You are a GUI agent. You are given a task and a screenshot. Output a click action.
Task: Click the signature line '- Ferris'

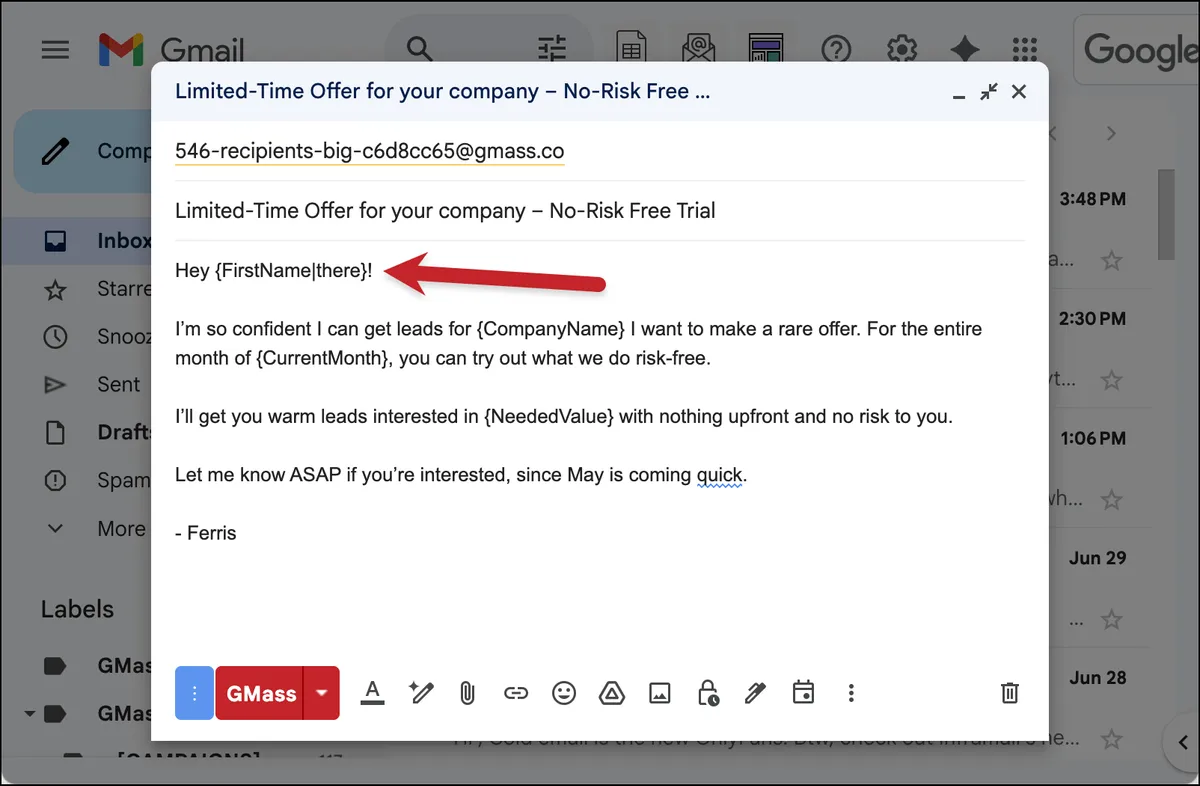point(206,533)
